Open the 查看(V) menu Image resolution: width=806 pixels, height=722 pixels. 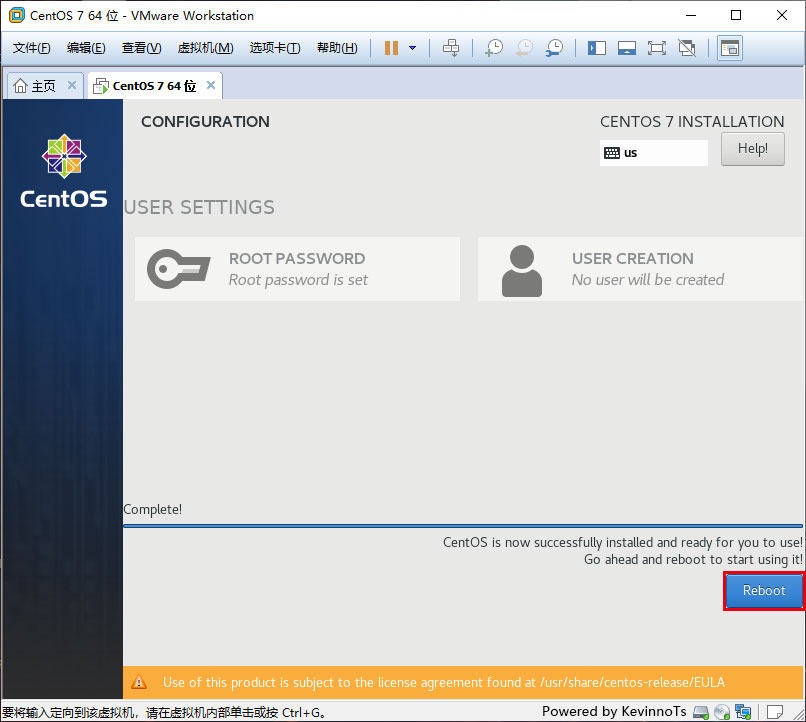(x=141, y=48)
